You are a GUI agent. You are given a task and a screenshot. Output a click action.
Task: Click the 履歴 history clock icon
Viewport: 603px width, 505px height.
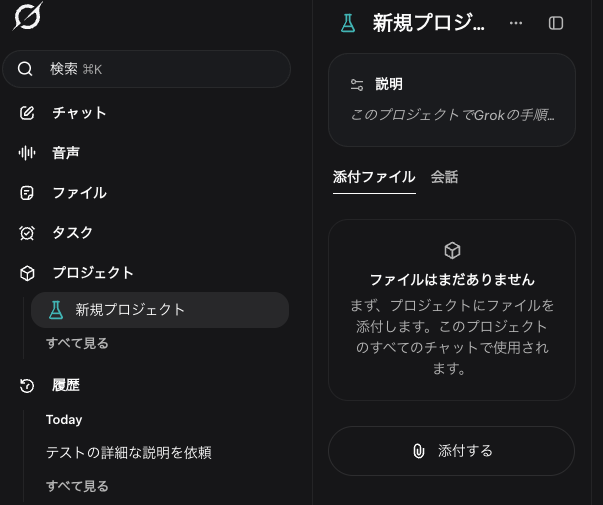(x=27, y=385)
